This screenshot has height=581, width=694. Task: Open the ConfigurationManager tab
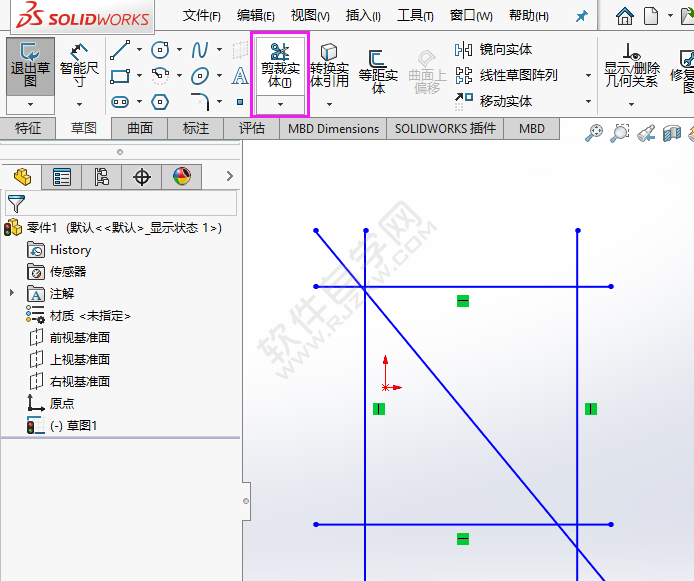coord(101,177)
